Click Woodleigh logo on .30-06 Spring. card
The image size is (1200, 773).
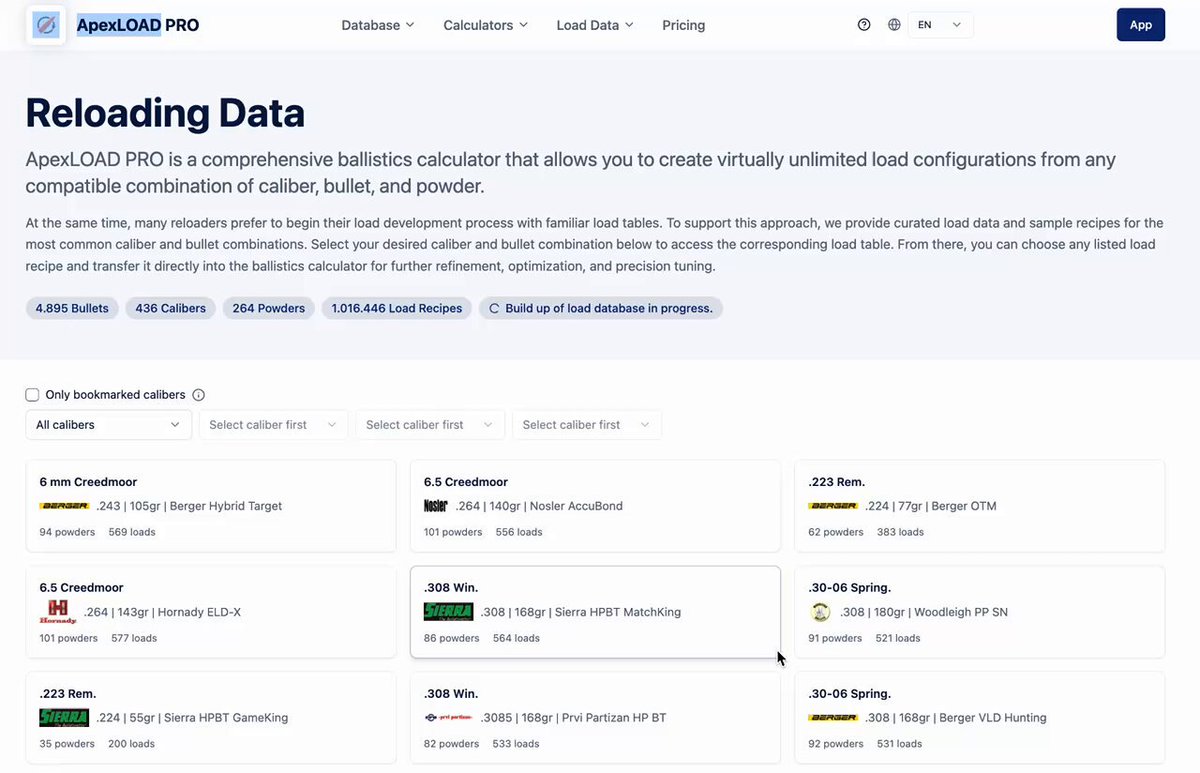point(821,612)
